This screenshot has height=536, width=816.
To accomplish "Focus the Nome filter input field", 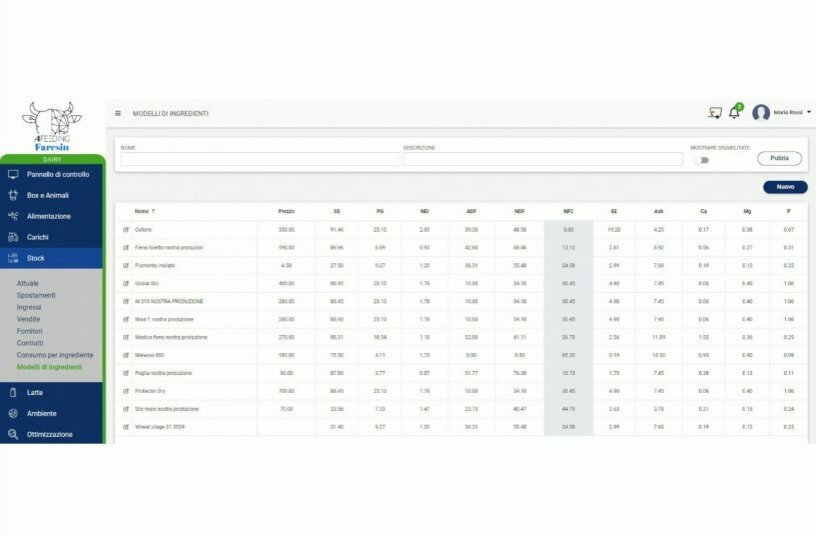I will click(258, 159).
